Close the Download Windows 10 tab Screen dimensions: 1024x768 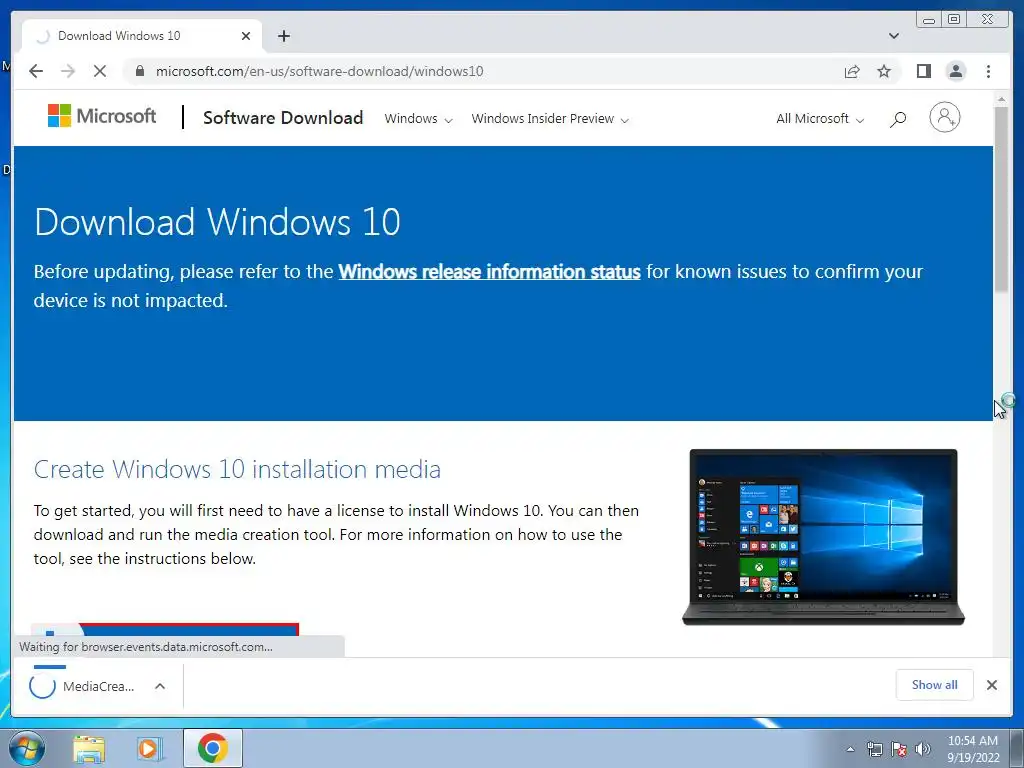point(246,36)
